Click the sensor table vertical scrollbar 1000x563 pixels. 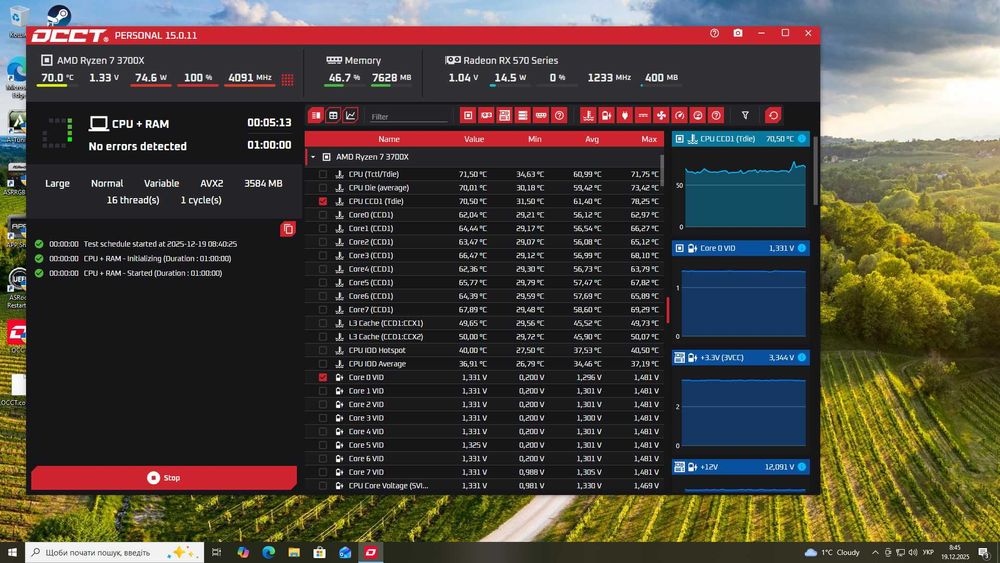tap(661, 170)
